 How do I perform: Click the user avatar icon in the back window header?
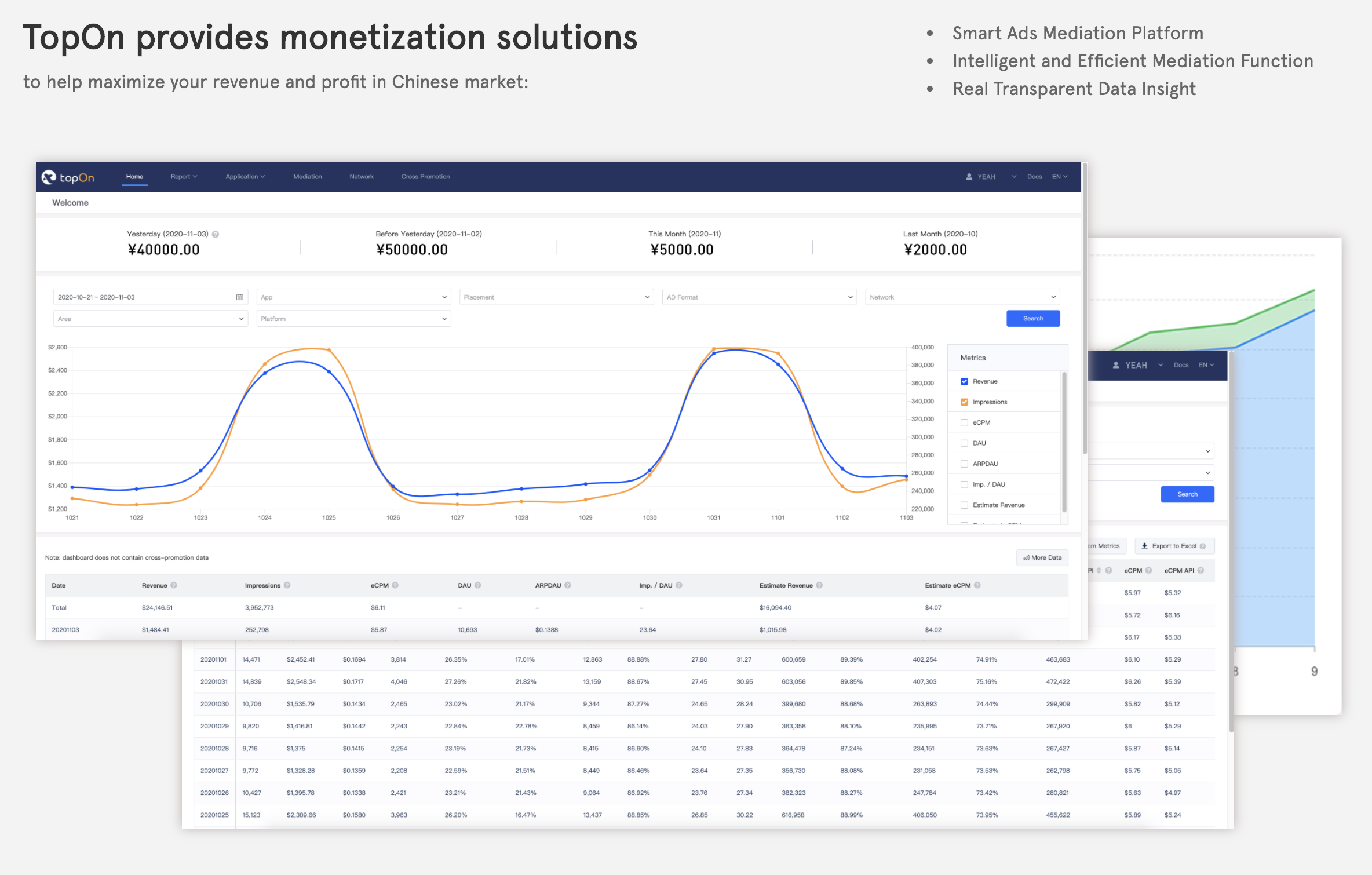click(1116, 365)
